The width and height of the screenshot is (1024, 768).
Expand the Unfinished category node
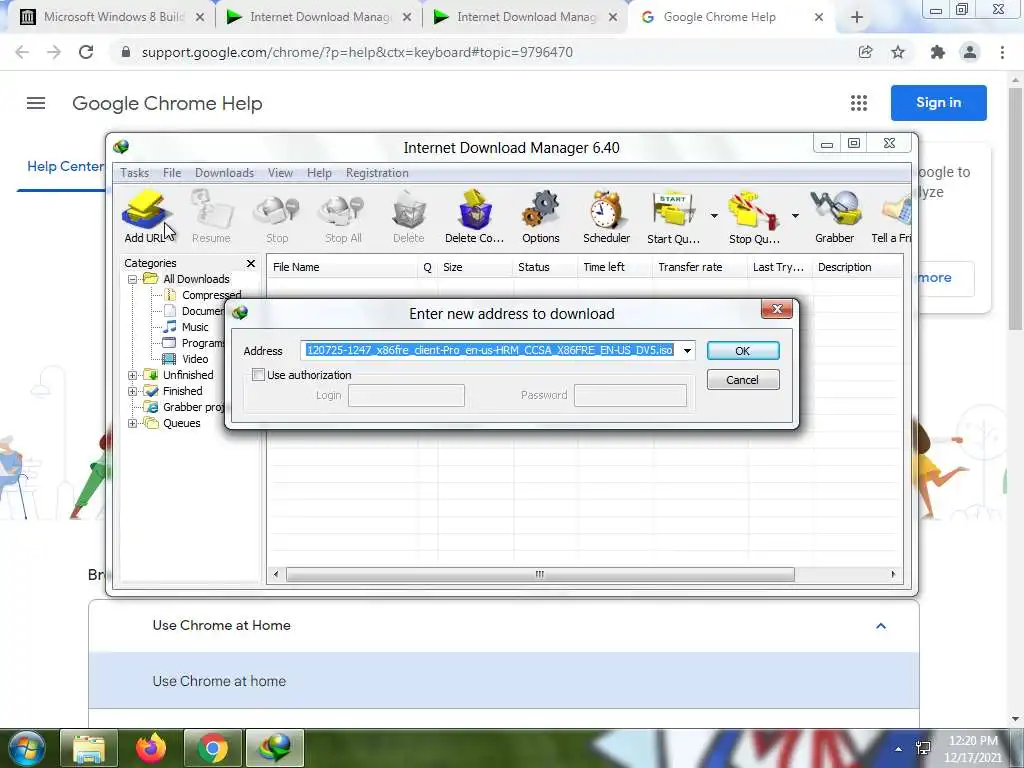pyautogui.click(x=132, y=375)
